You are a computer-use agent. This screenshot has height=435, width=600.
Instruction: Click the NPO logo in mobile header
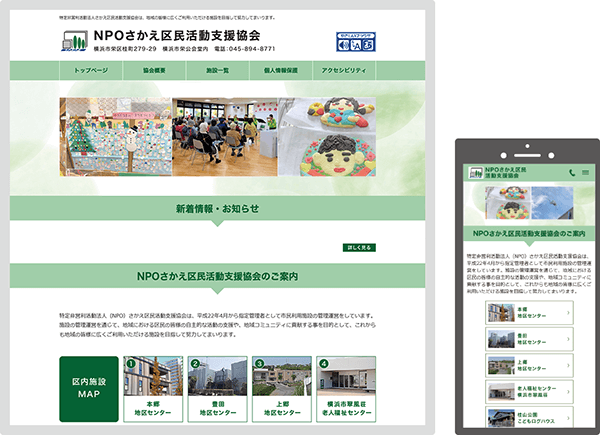(476, 173)
